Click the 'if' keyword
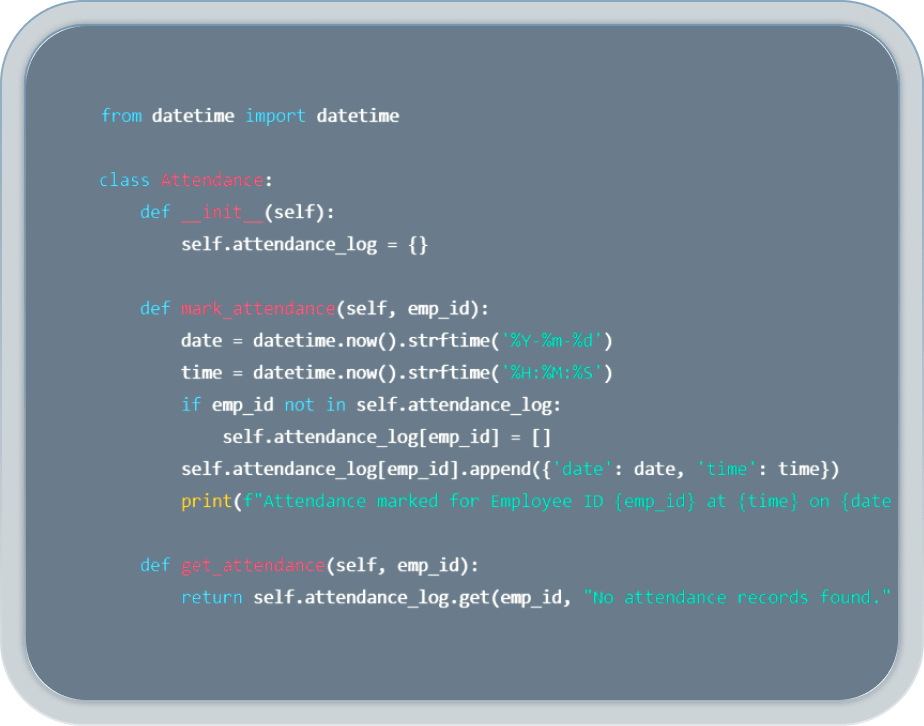 click(x=191, y=405)
